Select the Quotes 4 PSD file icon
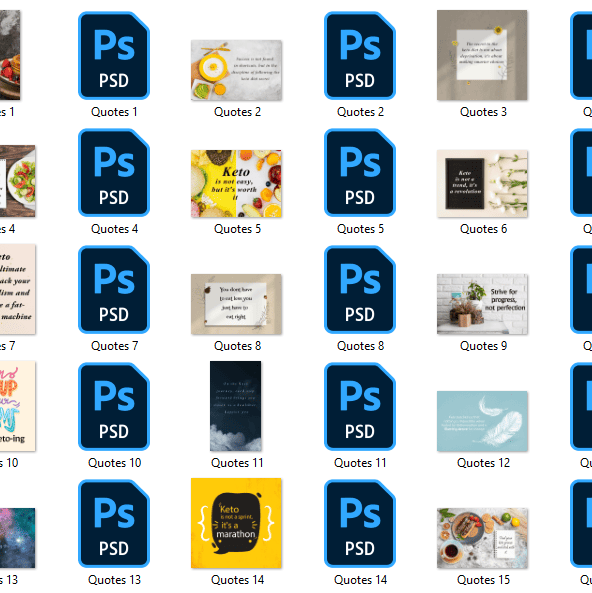This screenshot has width=592, height=593. click(114, 172)
